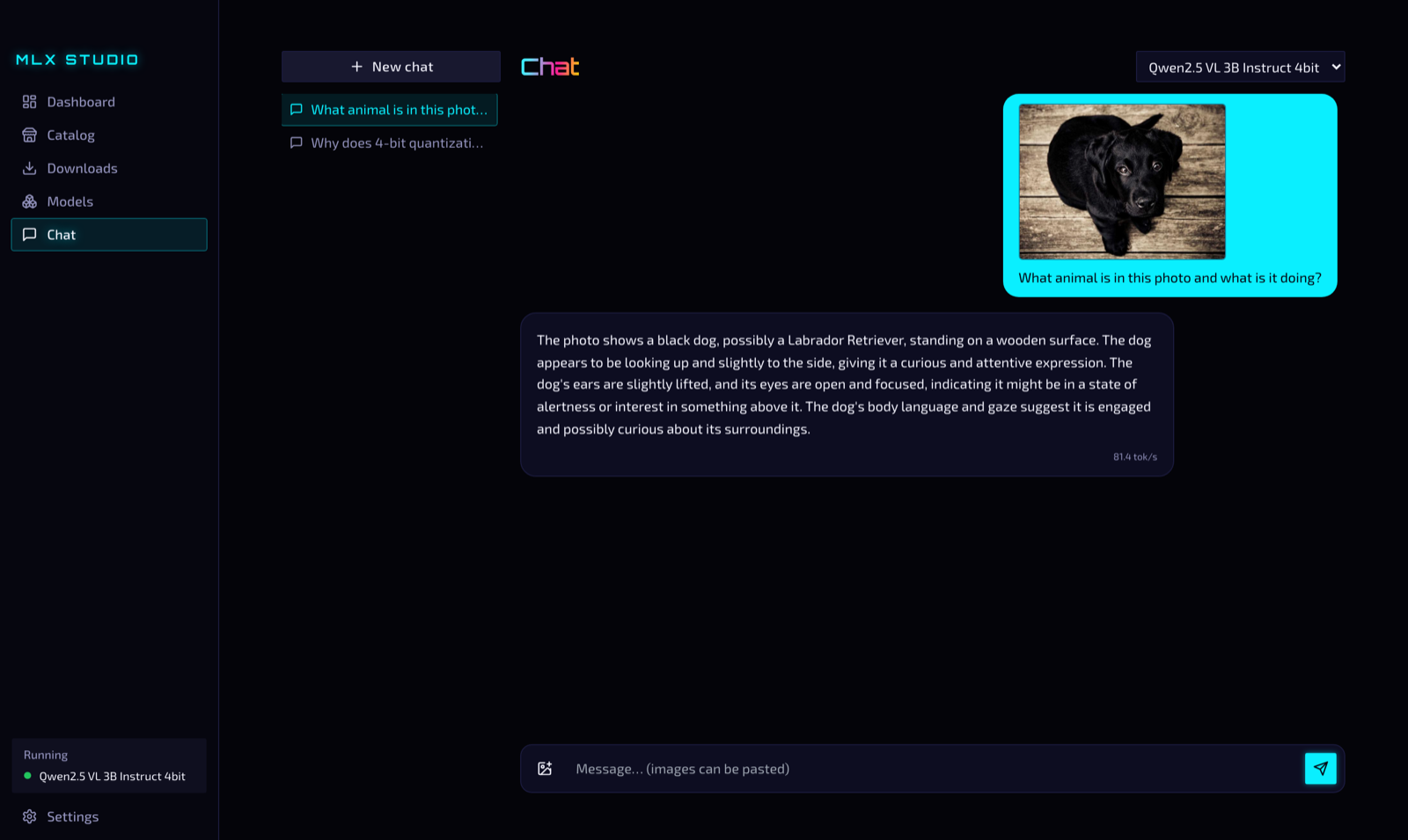Viewport: 1408px width, 840px height.
Task: Open 'What animal is in this phot...' conversation
Action: [390, 110]
